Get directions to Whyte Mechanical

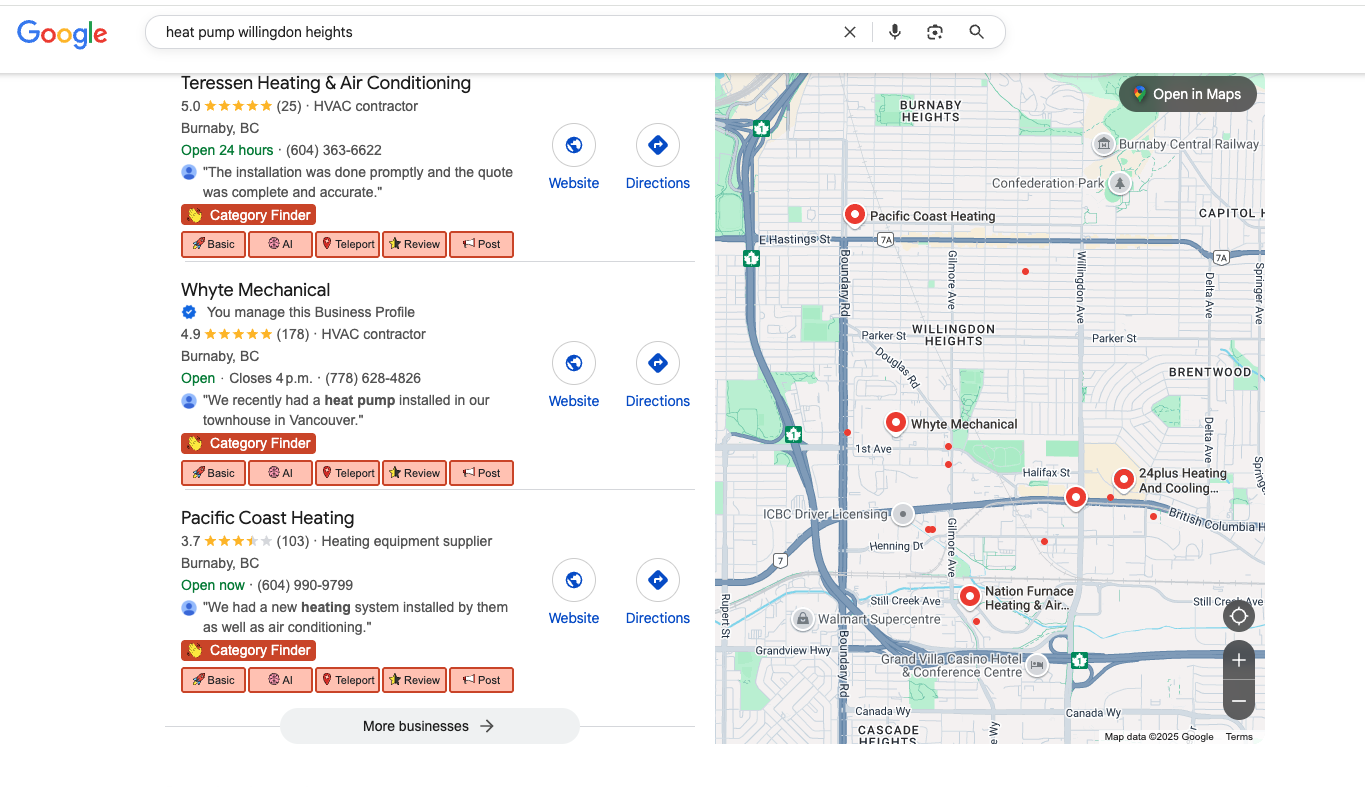tap(658, 364)
